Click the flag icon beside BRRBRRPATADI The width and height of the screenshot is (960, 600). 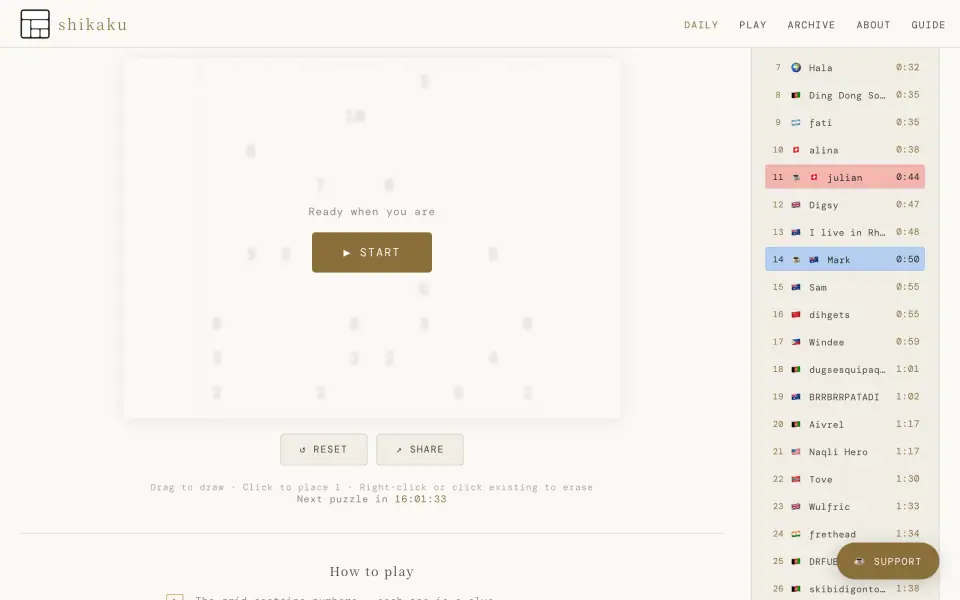click(x=796, y=397)
